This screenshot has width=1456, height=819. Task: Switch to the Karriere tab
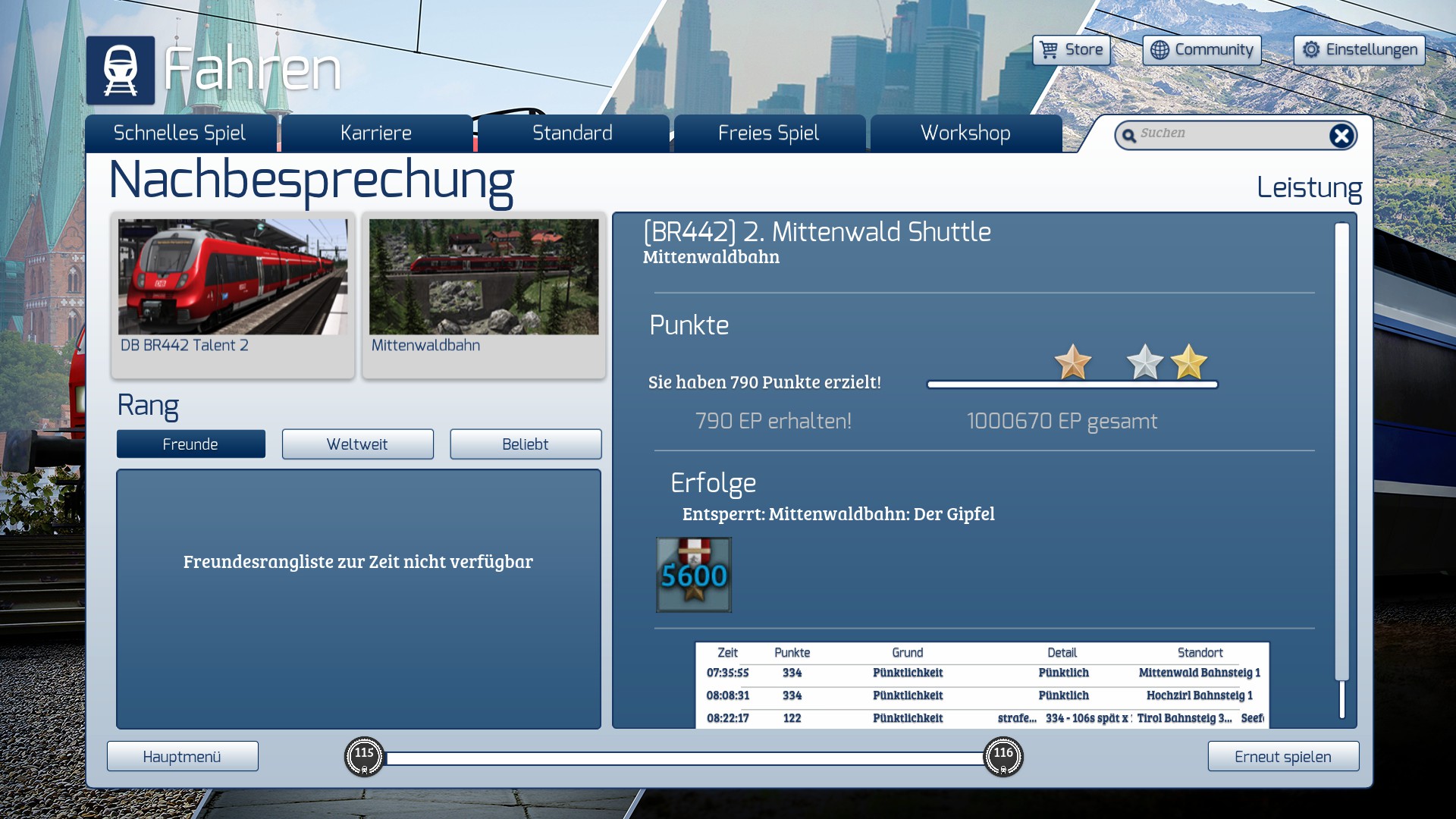click(376, 133)
